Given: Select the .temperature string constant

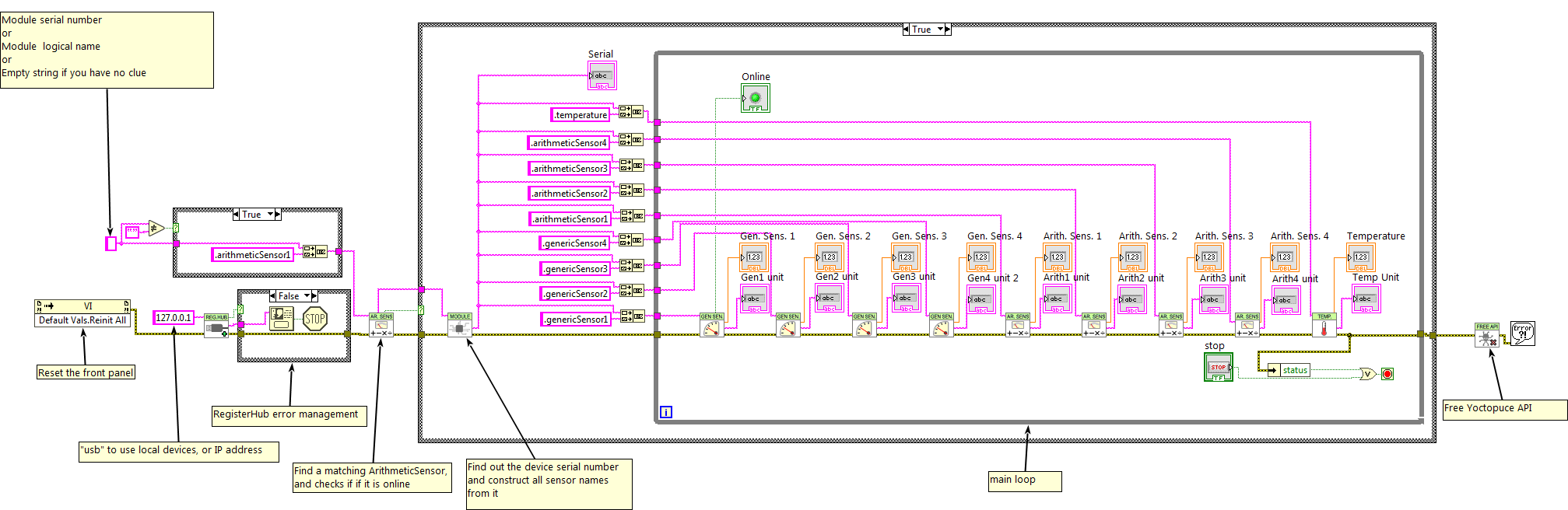Looking at the screenshot, I should coord(581,115).
